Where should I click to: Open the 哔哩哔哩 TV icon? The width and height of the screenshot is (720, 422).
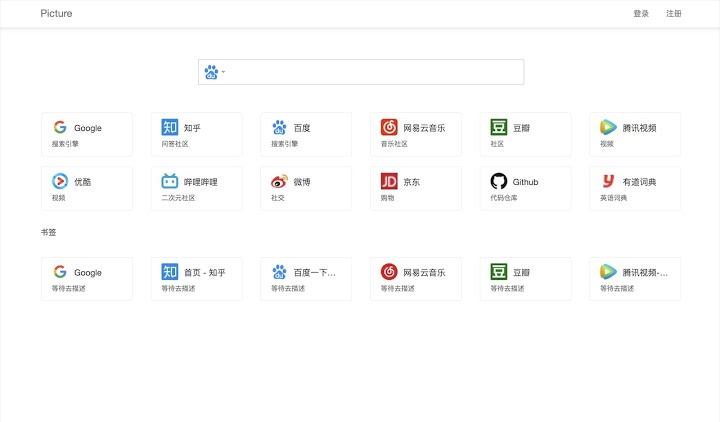pyautogui.click(x=169, y=181)
